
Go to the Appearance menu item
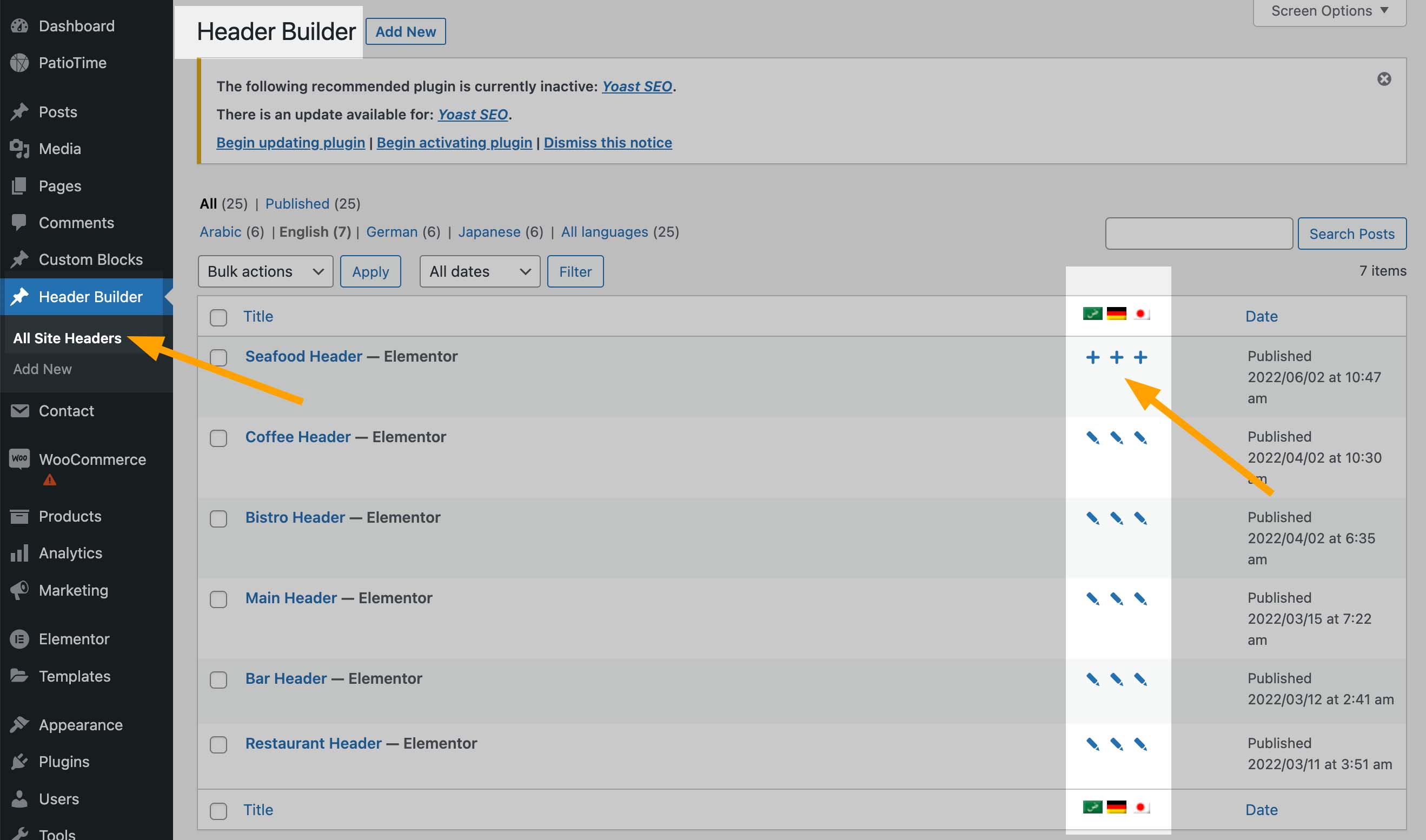[81, 725]
